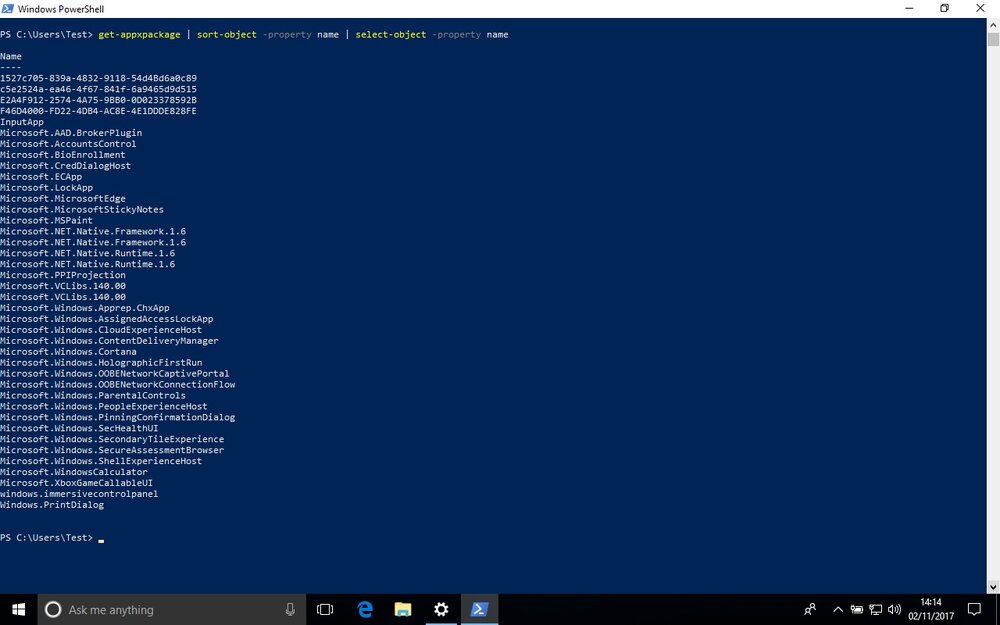
Task: Click the Microsoft.Windows.SecureAssessmentBrowser line
Action: [x=112, y=450]
